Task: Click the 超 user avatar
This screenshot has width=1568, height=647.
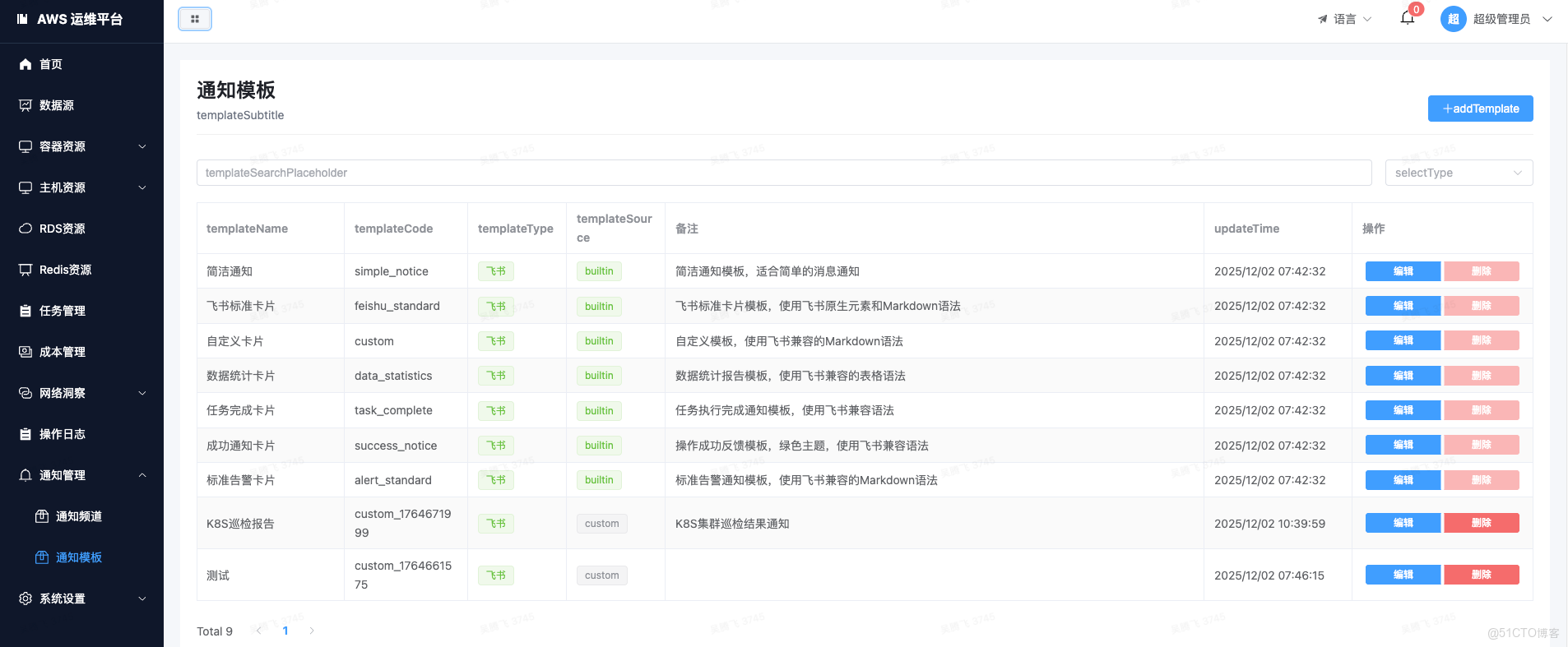Action: tap(1454, 19)
